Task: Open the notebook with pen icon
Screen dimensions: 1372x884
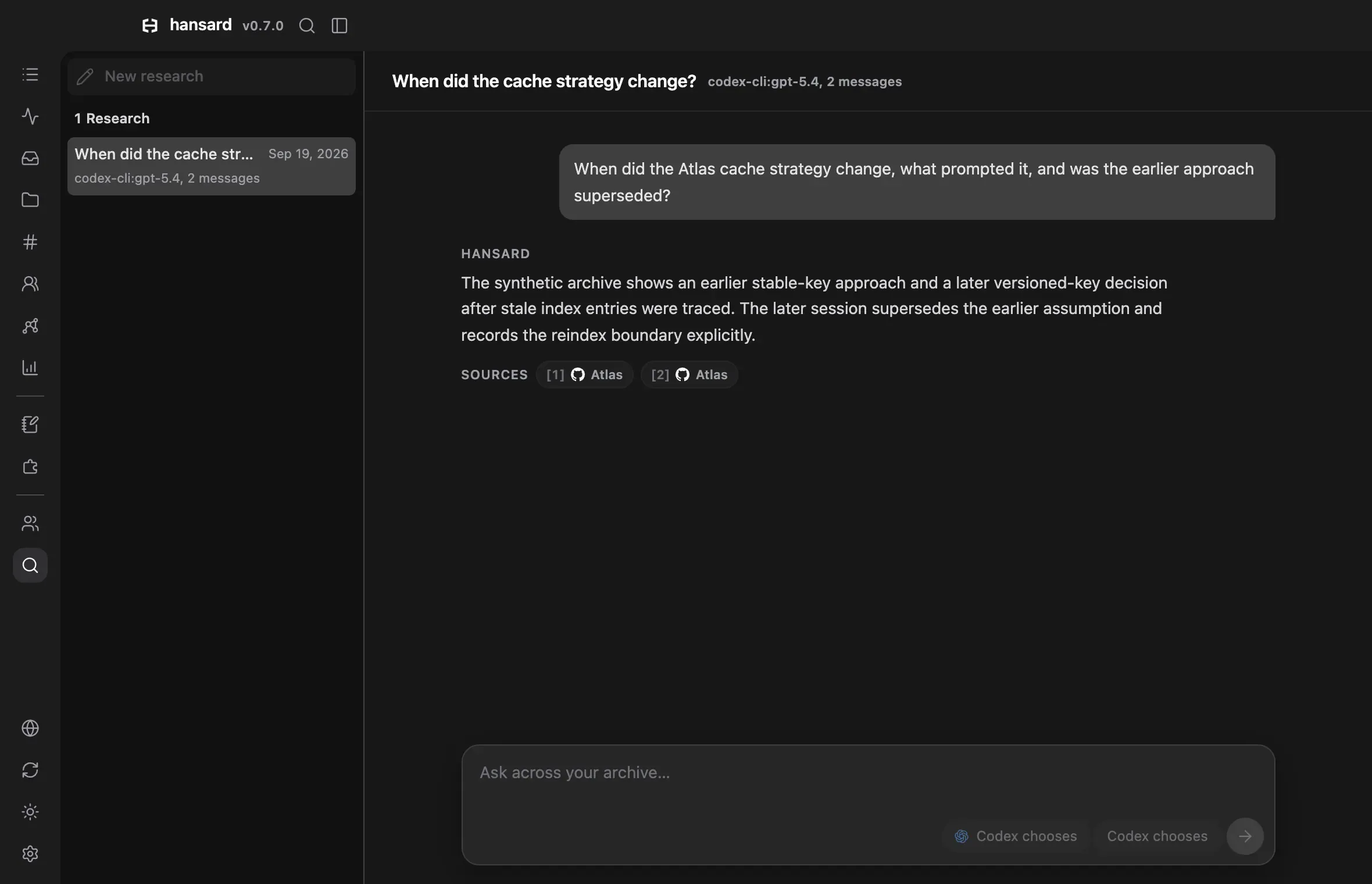Action: tap(30, 425)
